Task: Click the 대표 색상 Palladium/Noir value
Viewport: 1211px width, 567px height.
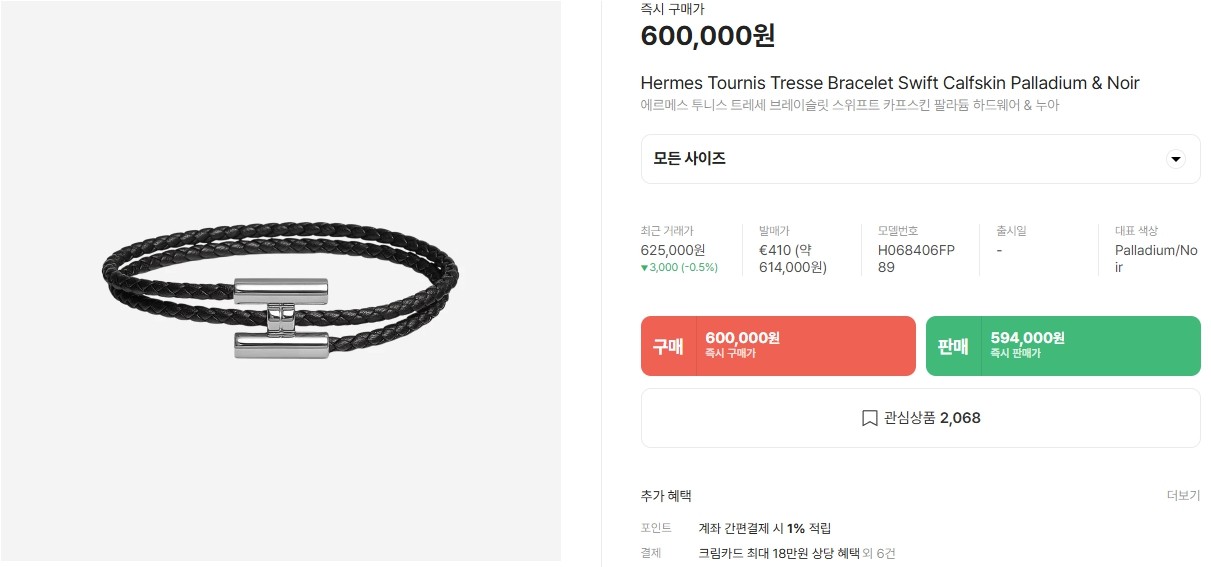Action: click(x=1156, y=259)
